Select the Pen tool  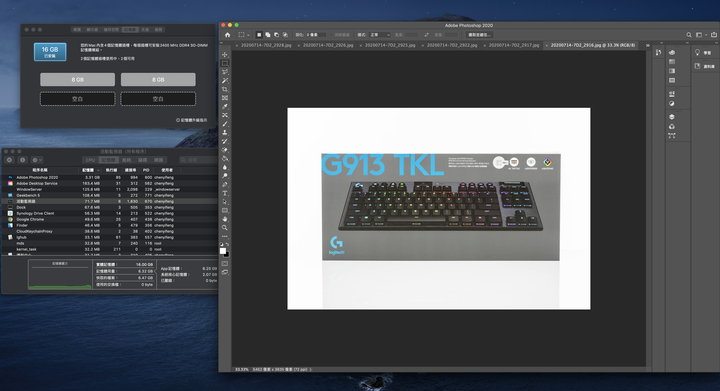pos(225,184)
